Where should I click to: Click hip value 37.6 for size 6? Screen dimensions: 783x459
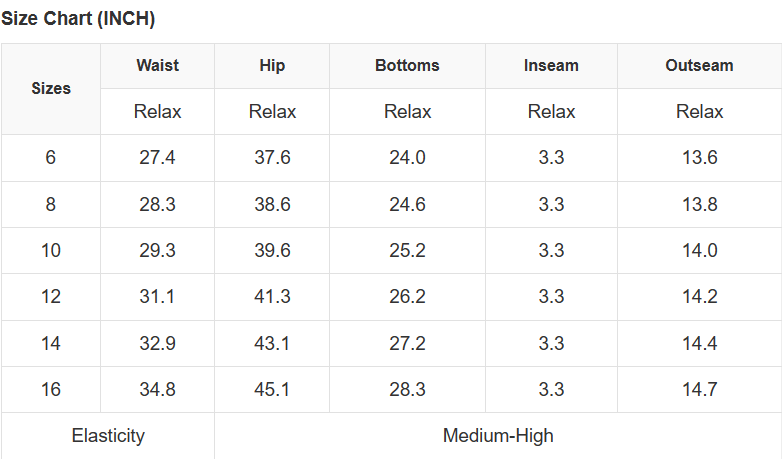[x=272, y=158]
